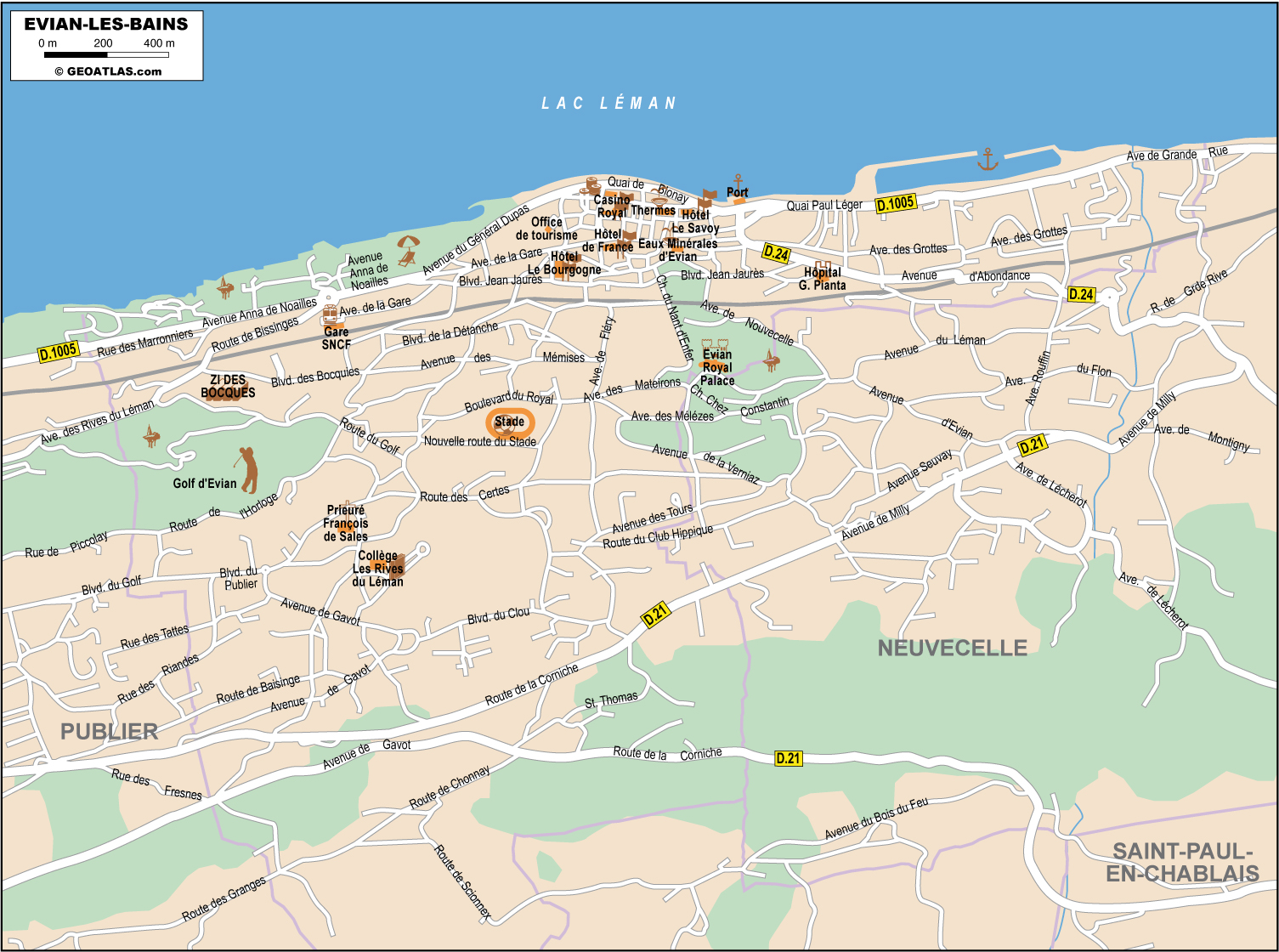This screenshot has width=1279, height=952.
Task: Click the NEUVECELLE town label
Action: (952, 649)
